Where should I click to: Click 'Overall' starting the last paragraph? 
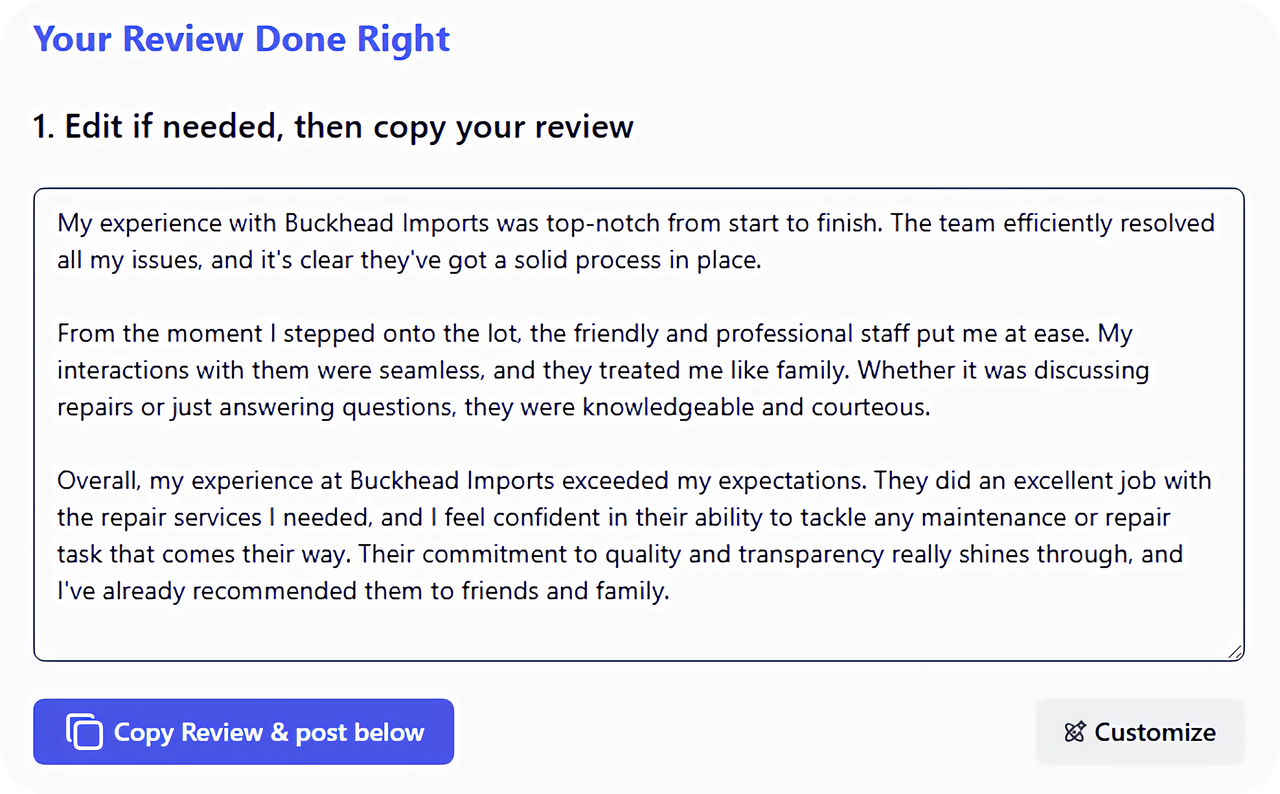(x=97, y=480)
